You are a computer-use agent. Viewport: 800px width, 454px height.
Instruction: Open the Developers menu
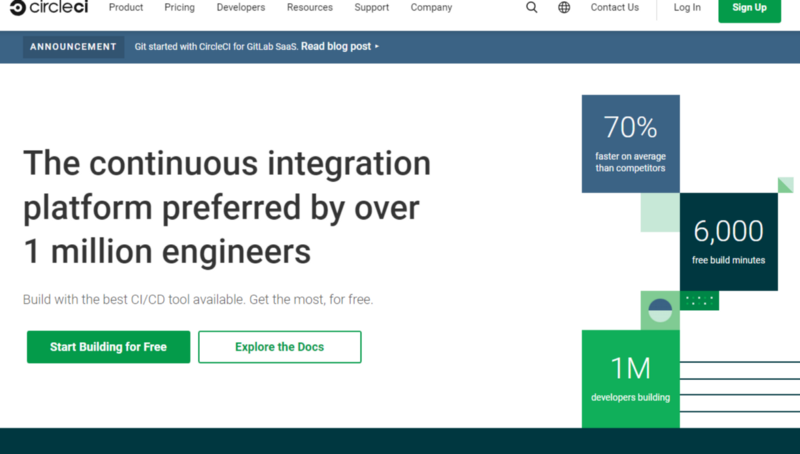click(x=241, y=7)
